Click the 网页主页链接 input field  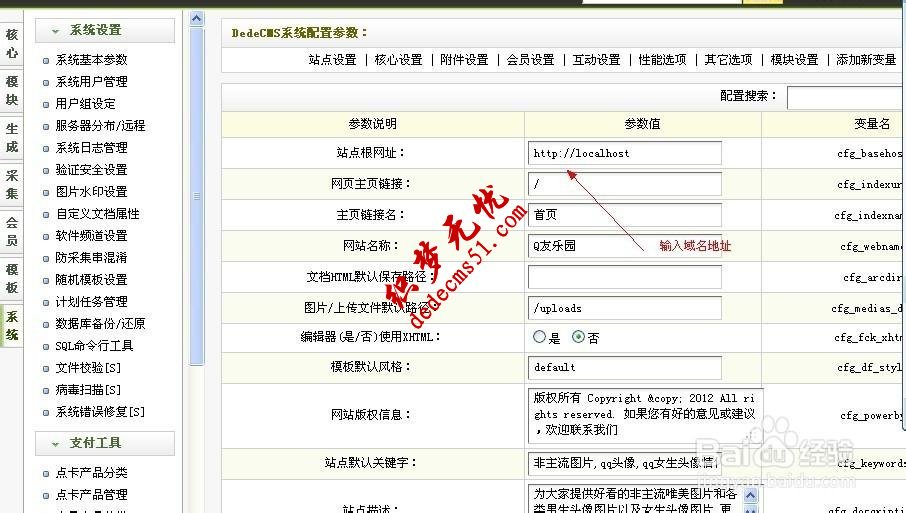[x=625, y=184]
